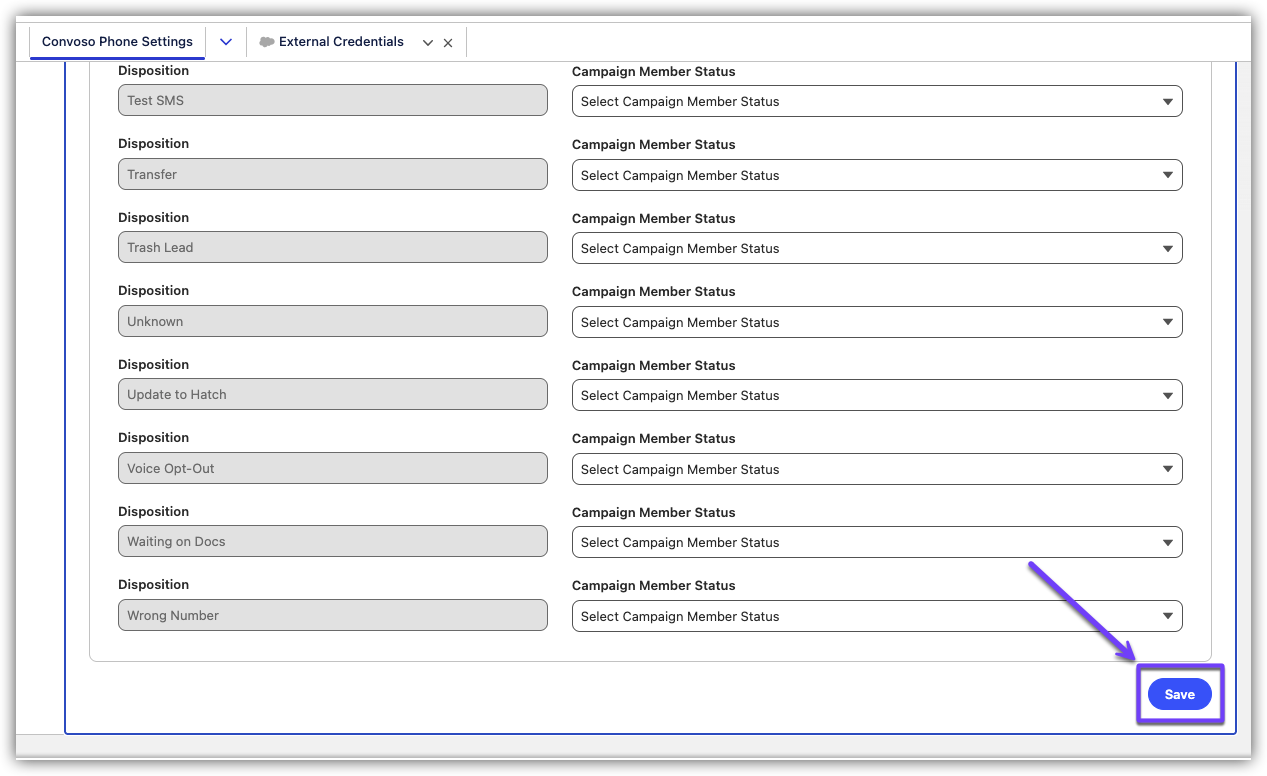The width and height of the screenshot is (1267, 776).
Task: Choose Campaign Member Status for Unknown disposition
Action: click(x=876, y=322)
